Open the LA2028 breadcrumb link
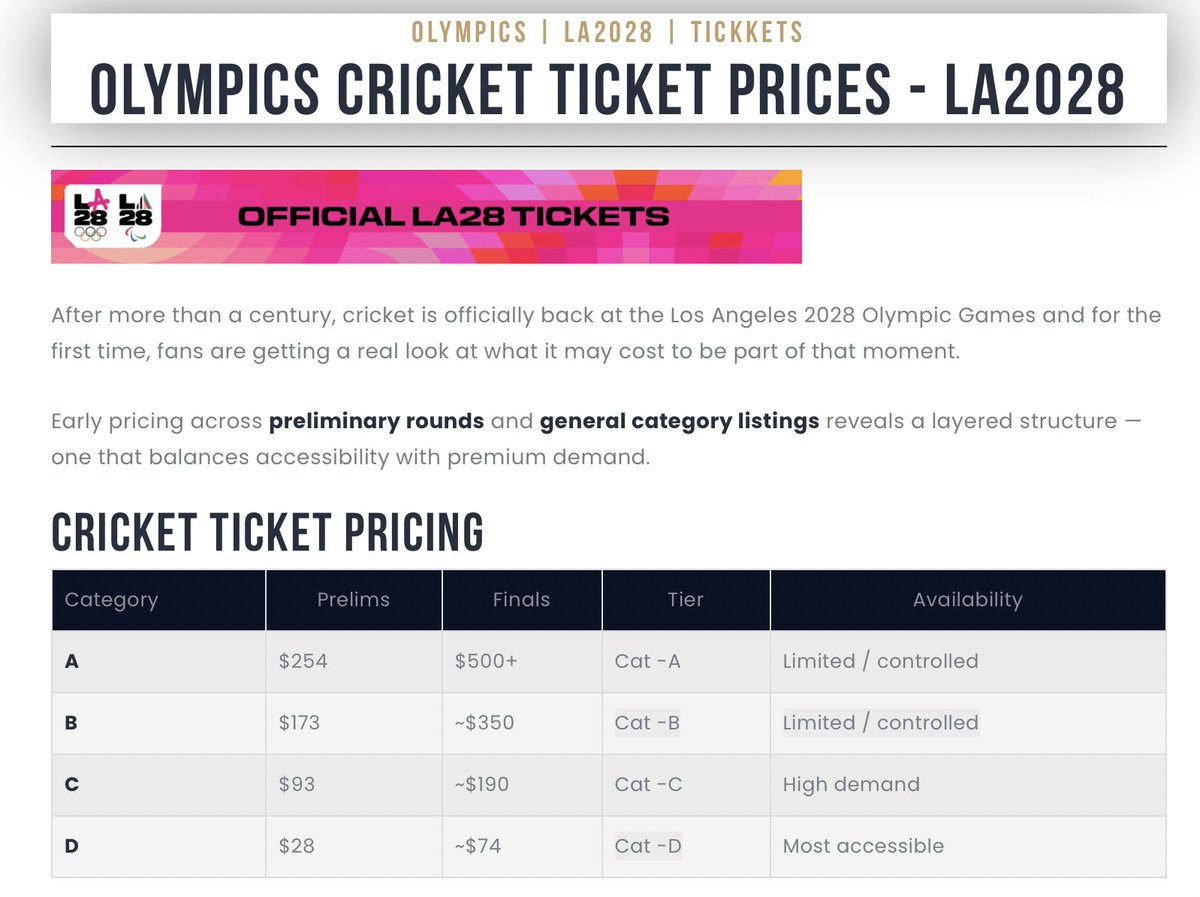Screen dimensions: 1200x897 pyautogui.click(x=607, y=32)
